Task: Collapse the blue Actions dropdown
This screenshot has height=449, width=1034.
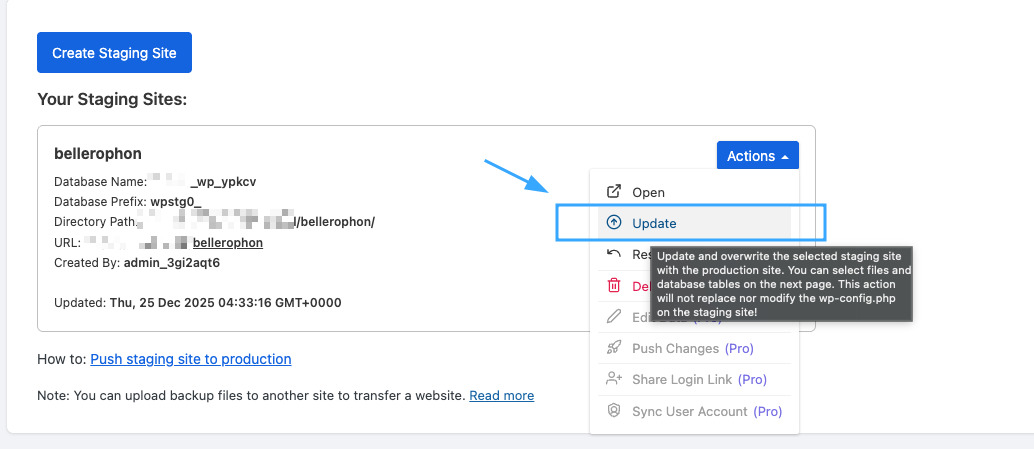Action: tap(757, 156)
